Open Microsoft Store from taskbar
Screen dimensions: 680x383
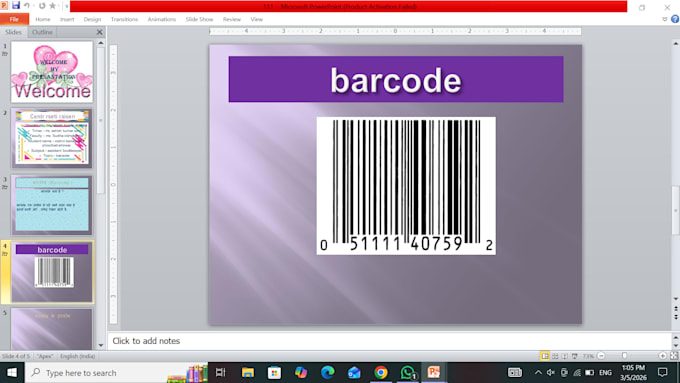274,373
